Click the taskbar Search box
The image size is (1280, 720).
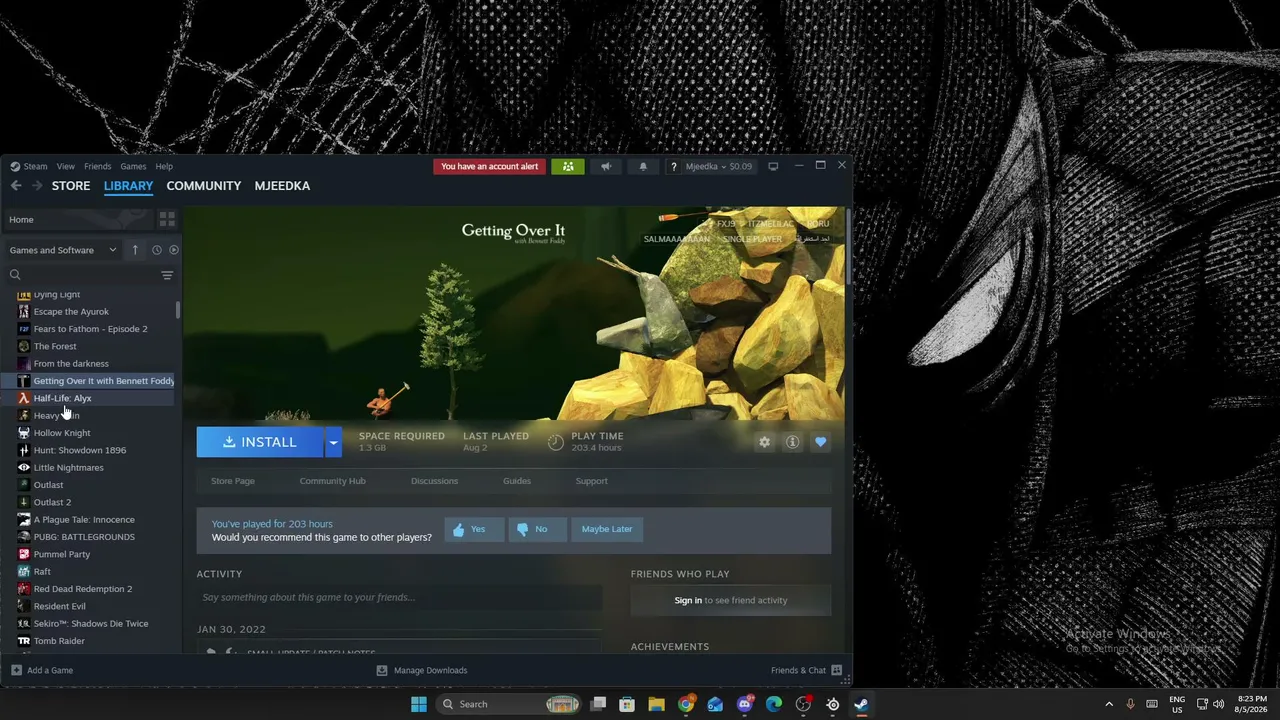[510, 704]
